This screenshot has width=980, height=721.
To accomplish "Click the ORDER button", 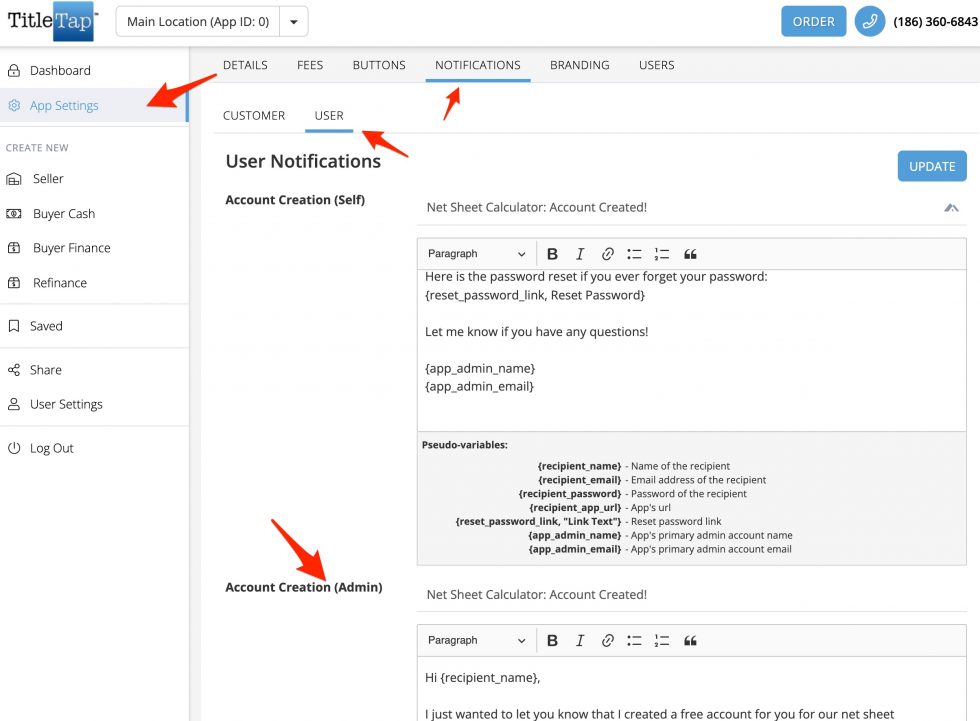I will point(813,20).
